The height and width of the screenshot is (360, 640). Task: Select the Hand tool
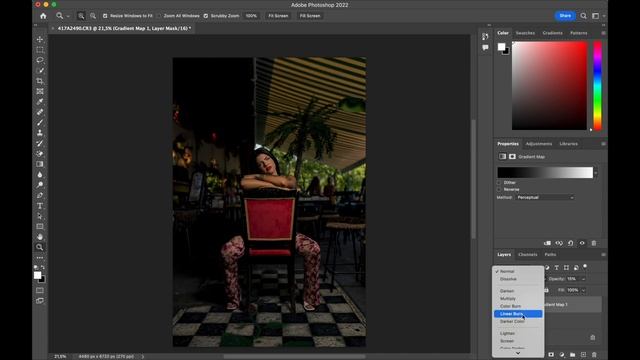(40, 237)
